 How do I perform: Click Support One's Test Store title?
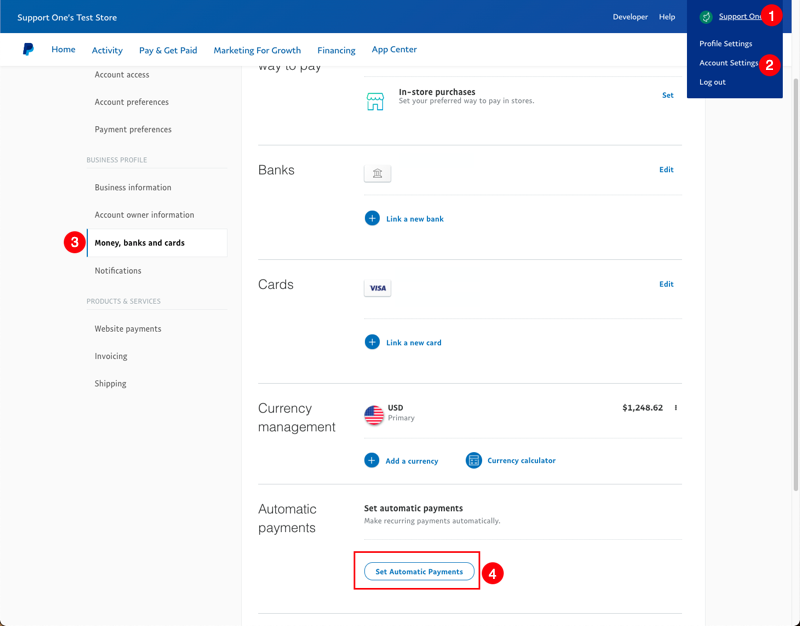[67, 17]
